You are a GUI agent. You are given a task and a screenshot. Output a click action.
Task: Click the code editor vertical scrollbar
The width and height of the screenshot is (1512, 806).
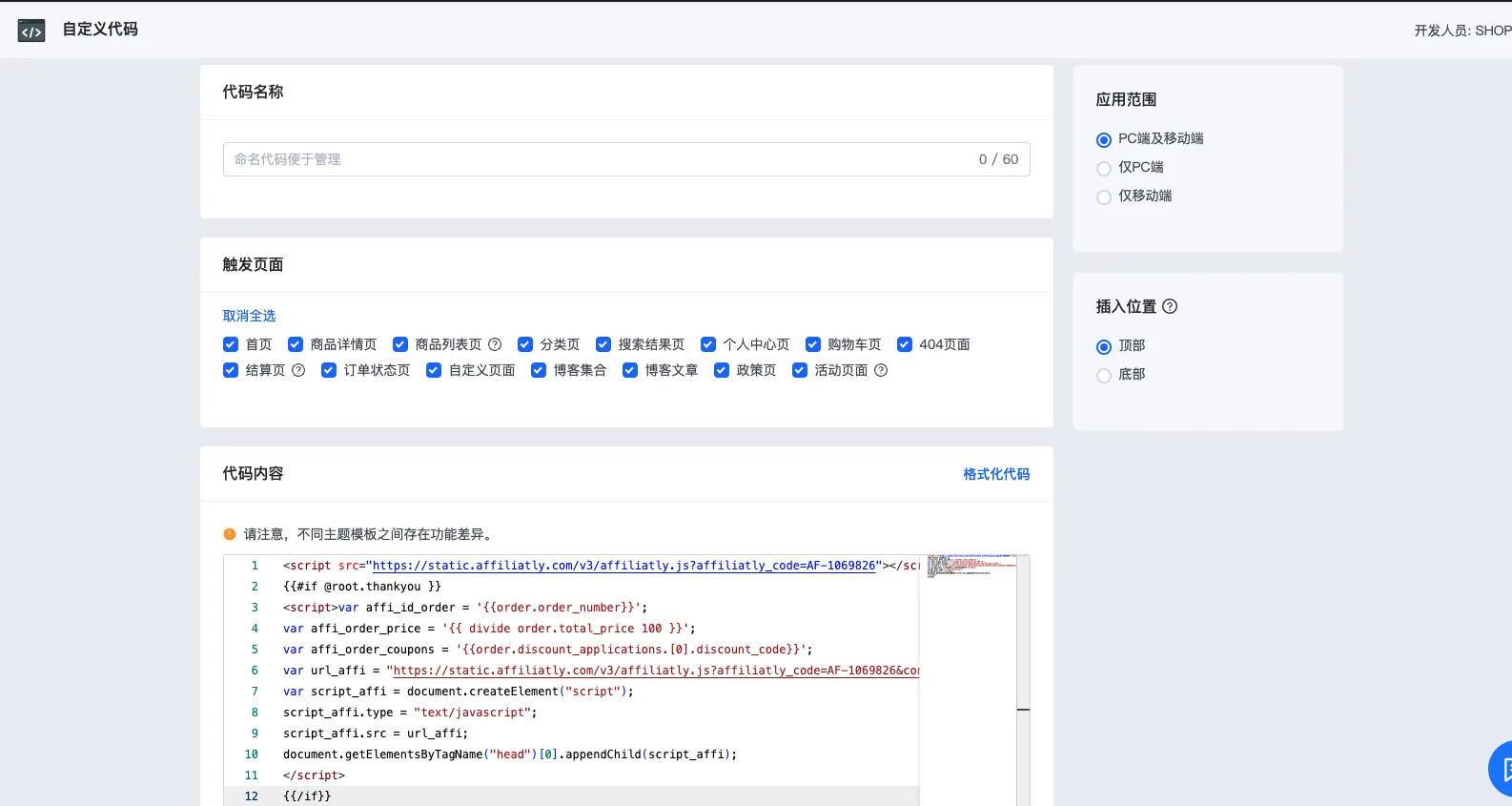pyautogui.click(x=1023, y=668)
